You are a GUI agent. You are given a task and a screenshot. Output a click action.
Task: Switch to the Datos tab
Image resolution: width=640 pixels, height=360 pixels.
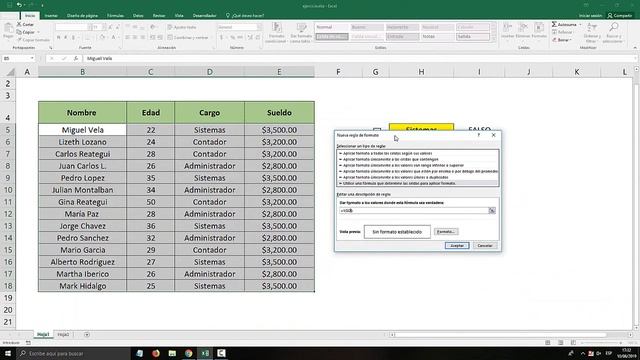coord(138,16)
